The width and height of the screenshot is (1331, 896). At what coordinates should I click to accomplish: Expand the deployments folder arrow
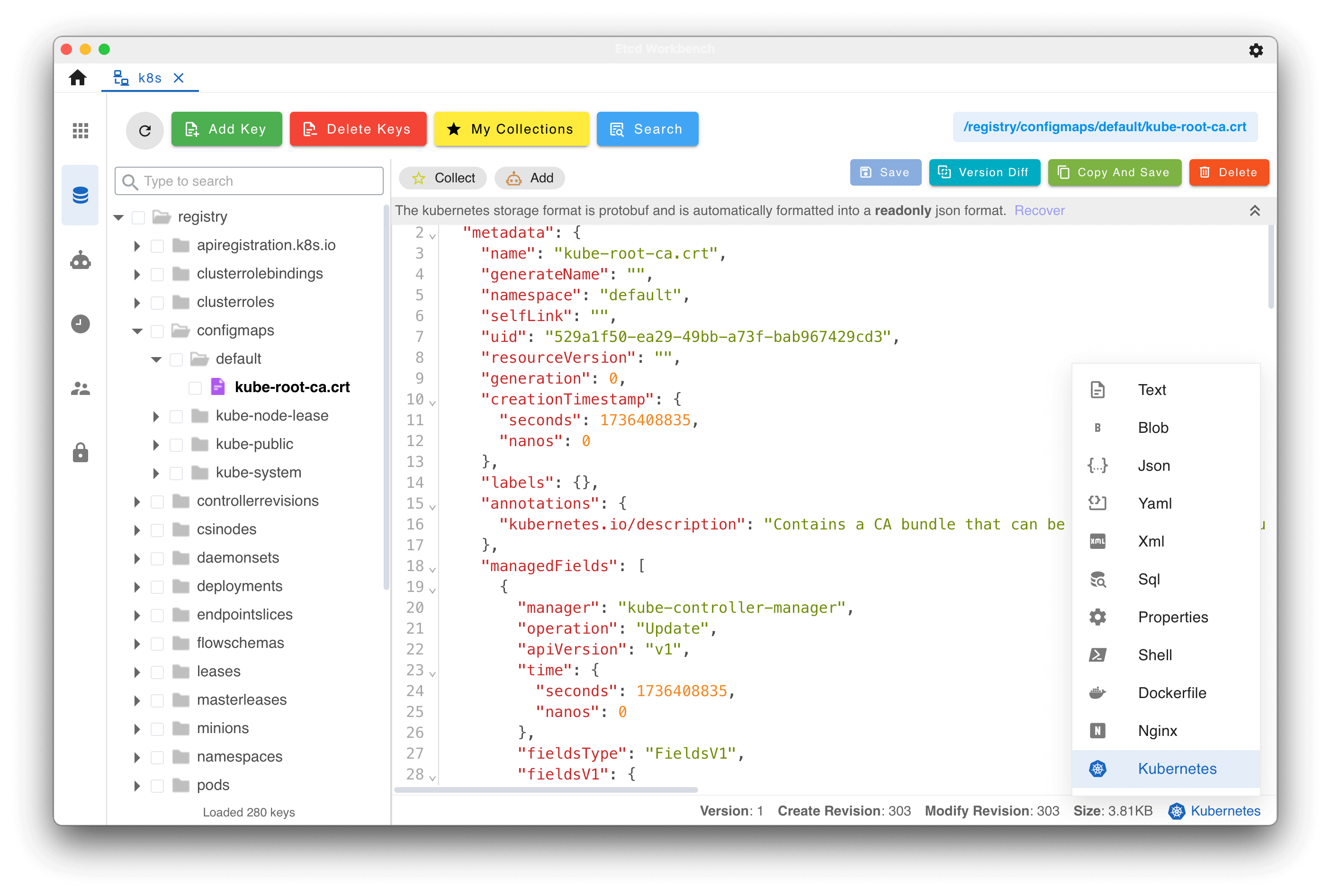(x=137, y=587)
